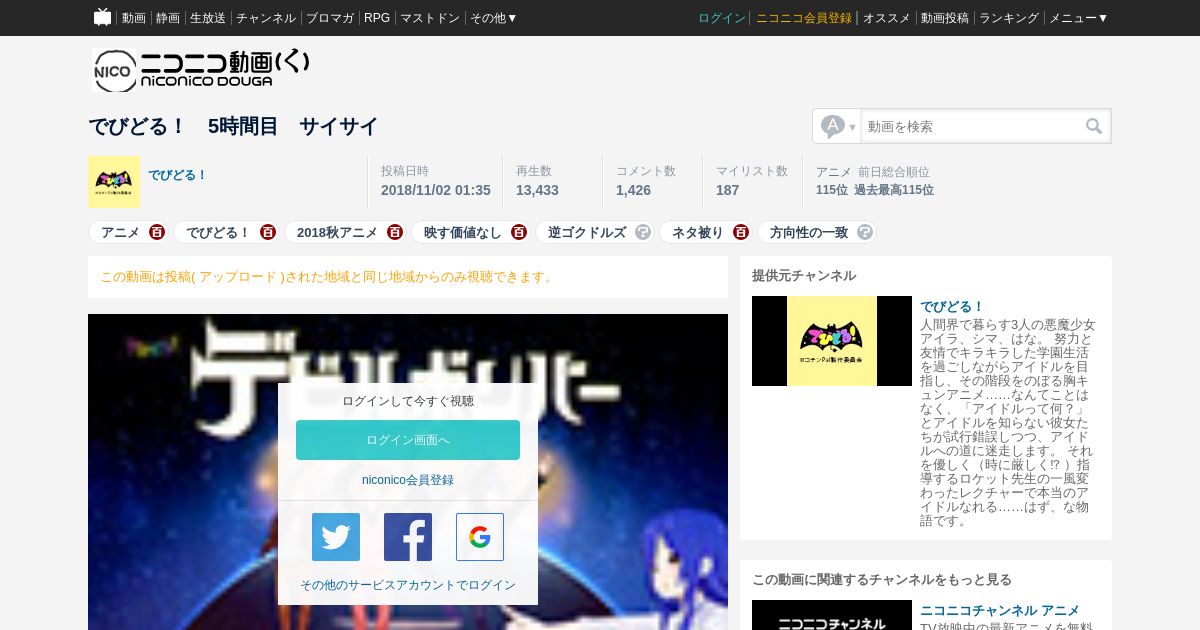Click the でびどる！ uploader avatar icon
Screen dimensions: 1200x630
click(x=114, y=182)
